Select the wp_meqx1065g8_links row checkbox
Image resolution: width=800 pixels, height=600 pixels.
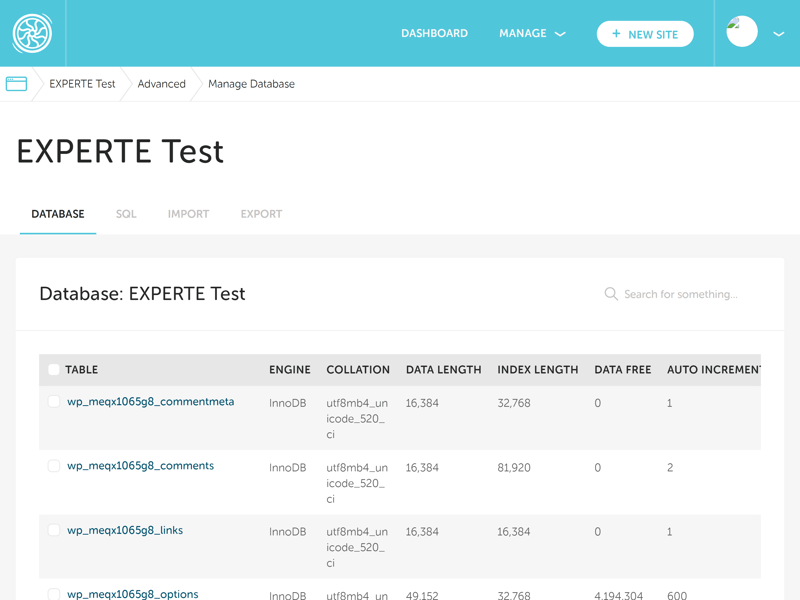click(x=54, y=531)
